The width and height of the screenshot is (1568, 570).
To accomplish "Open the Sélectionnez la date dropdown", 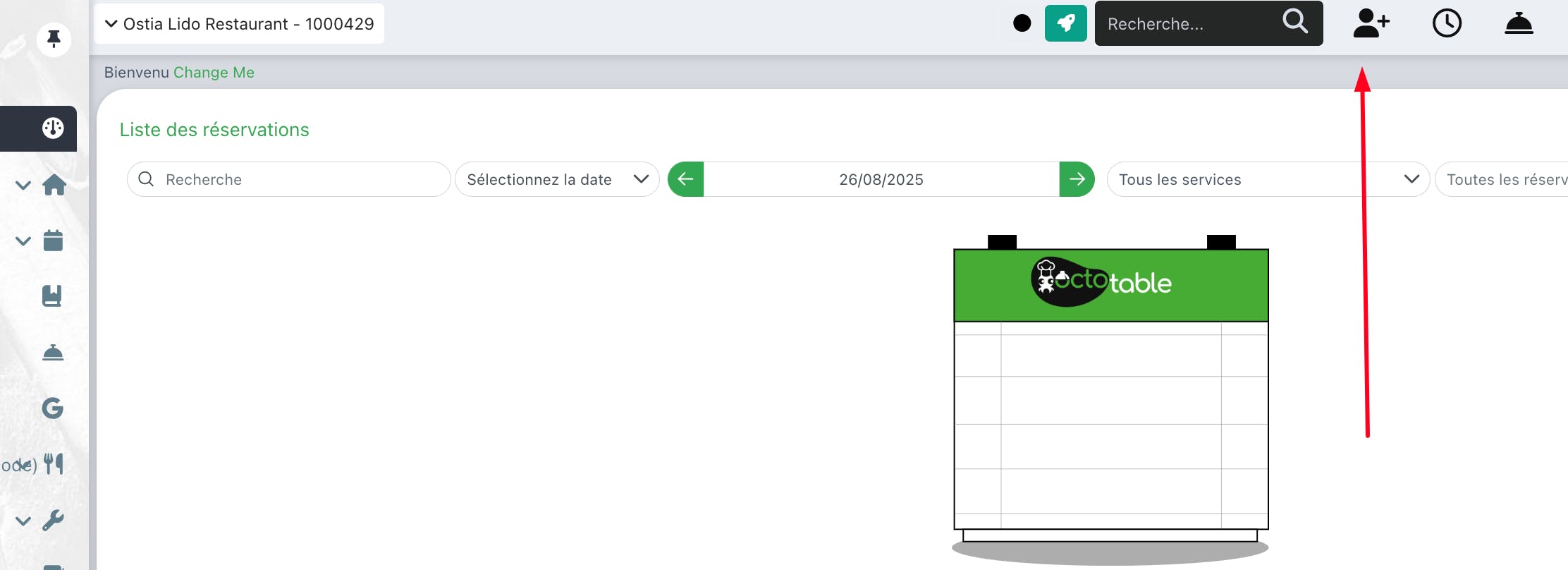I will (x=557, y=179).
